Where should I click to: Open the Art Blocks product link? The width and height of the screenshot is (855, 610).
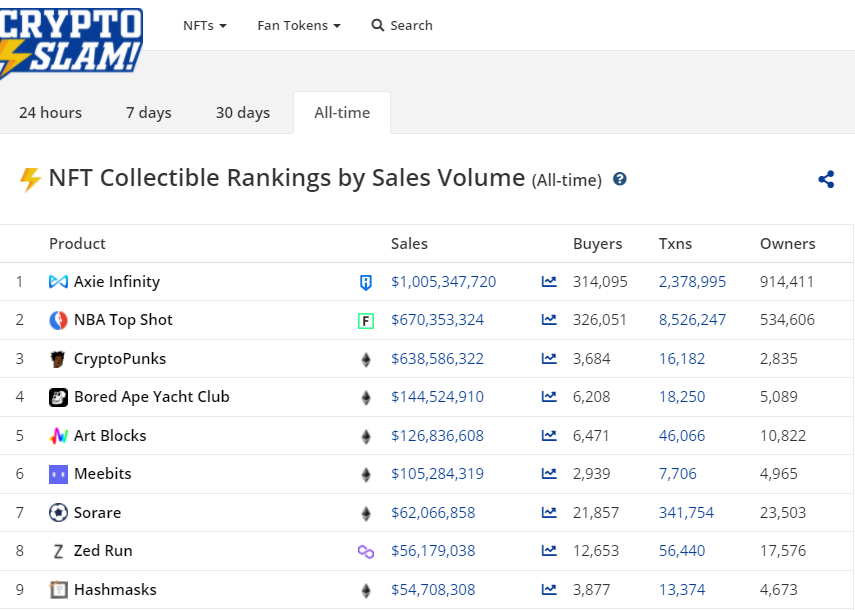tap(110, 436)
